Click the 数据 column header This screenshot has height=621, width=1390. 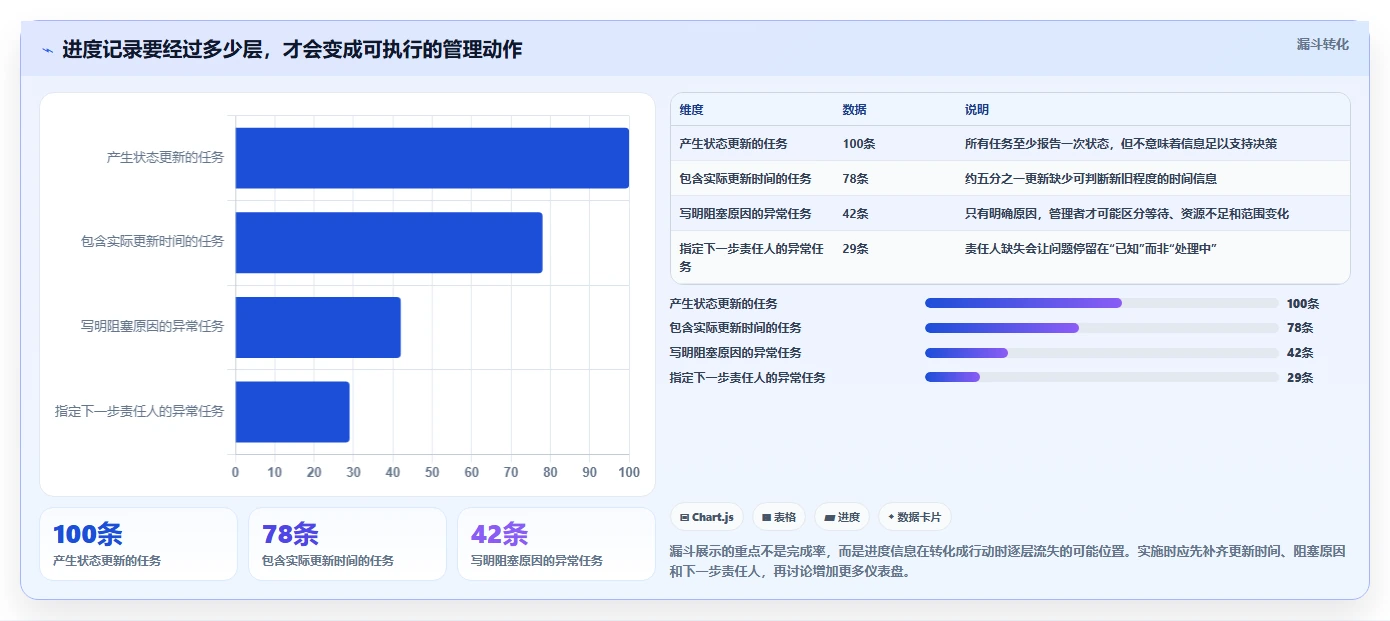(855, 110)
